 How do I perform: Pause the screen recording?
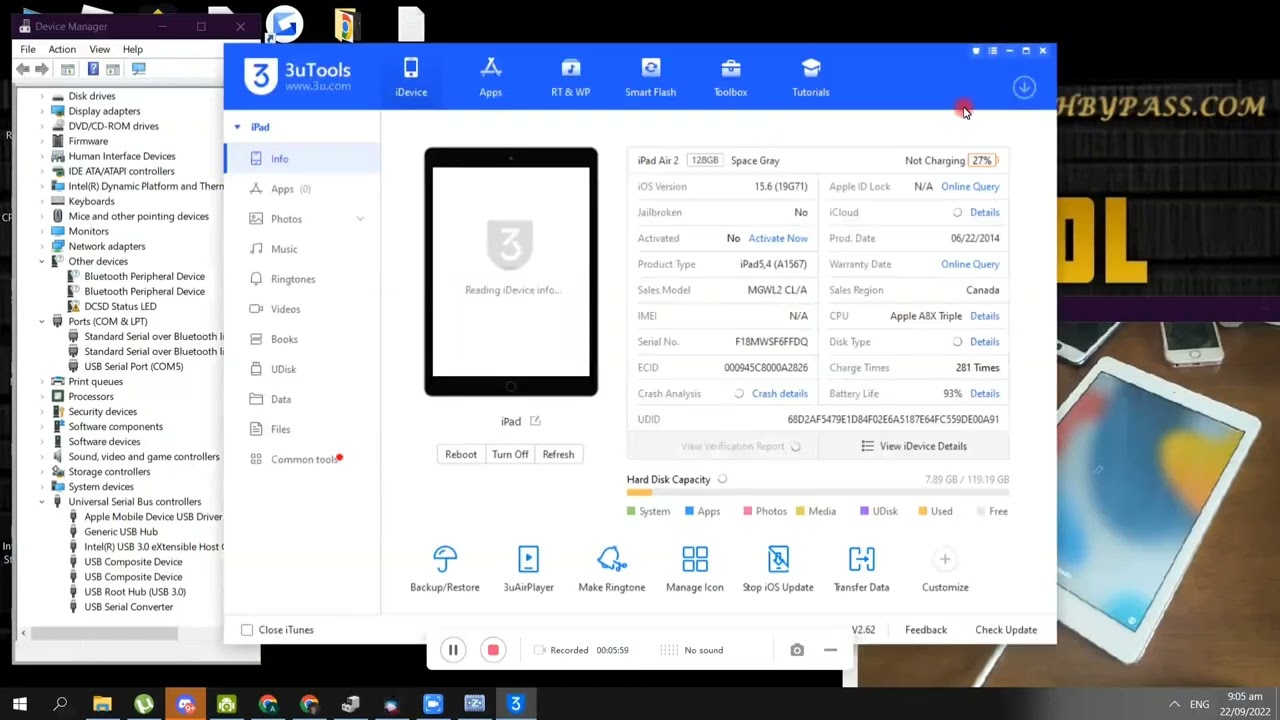pyautogui.click(x=453, y=651)
